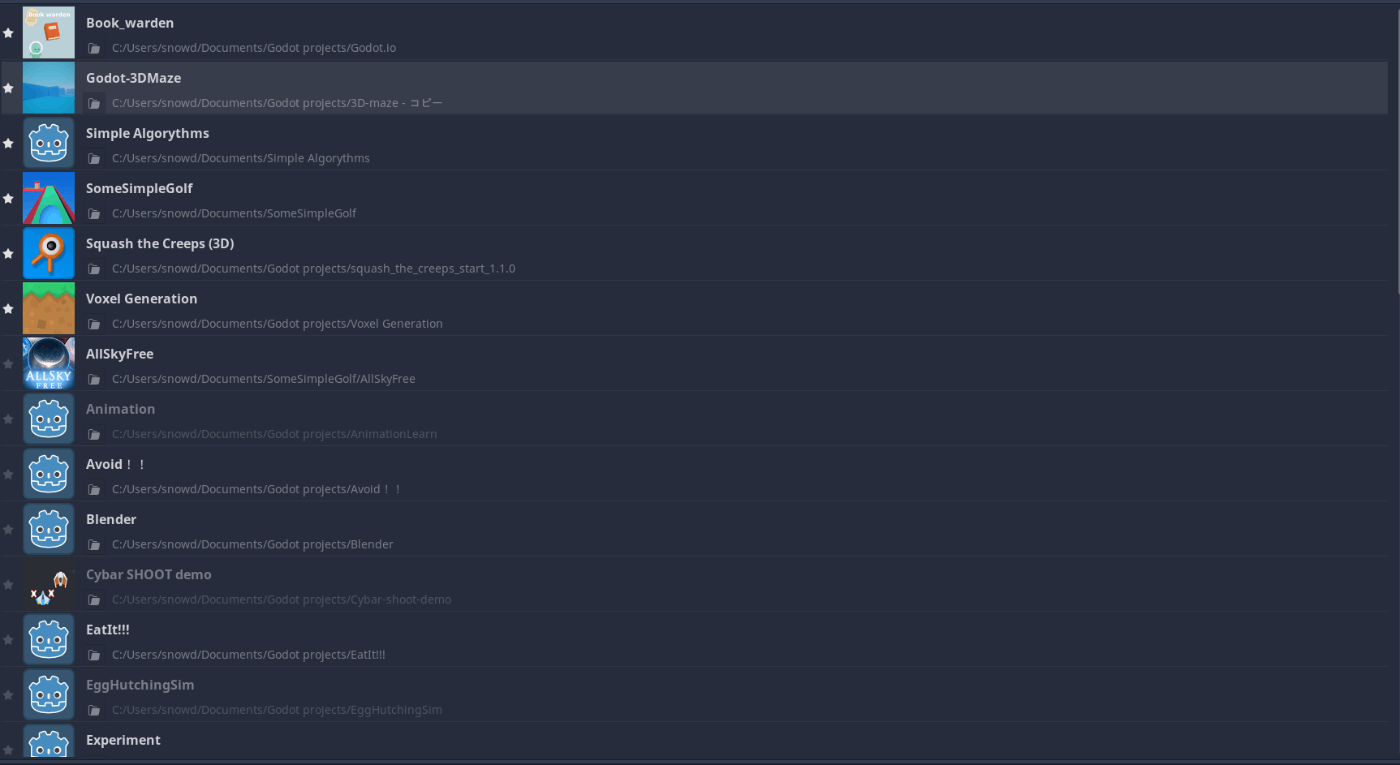
Task: Click path ending in Godot projects/Voxel Generation
Action: [x=277, y=324]
